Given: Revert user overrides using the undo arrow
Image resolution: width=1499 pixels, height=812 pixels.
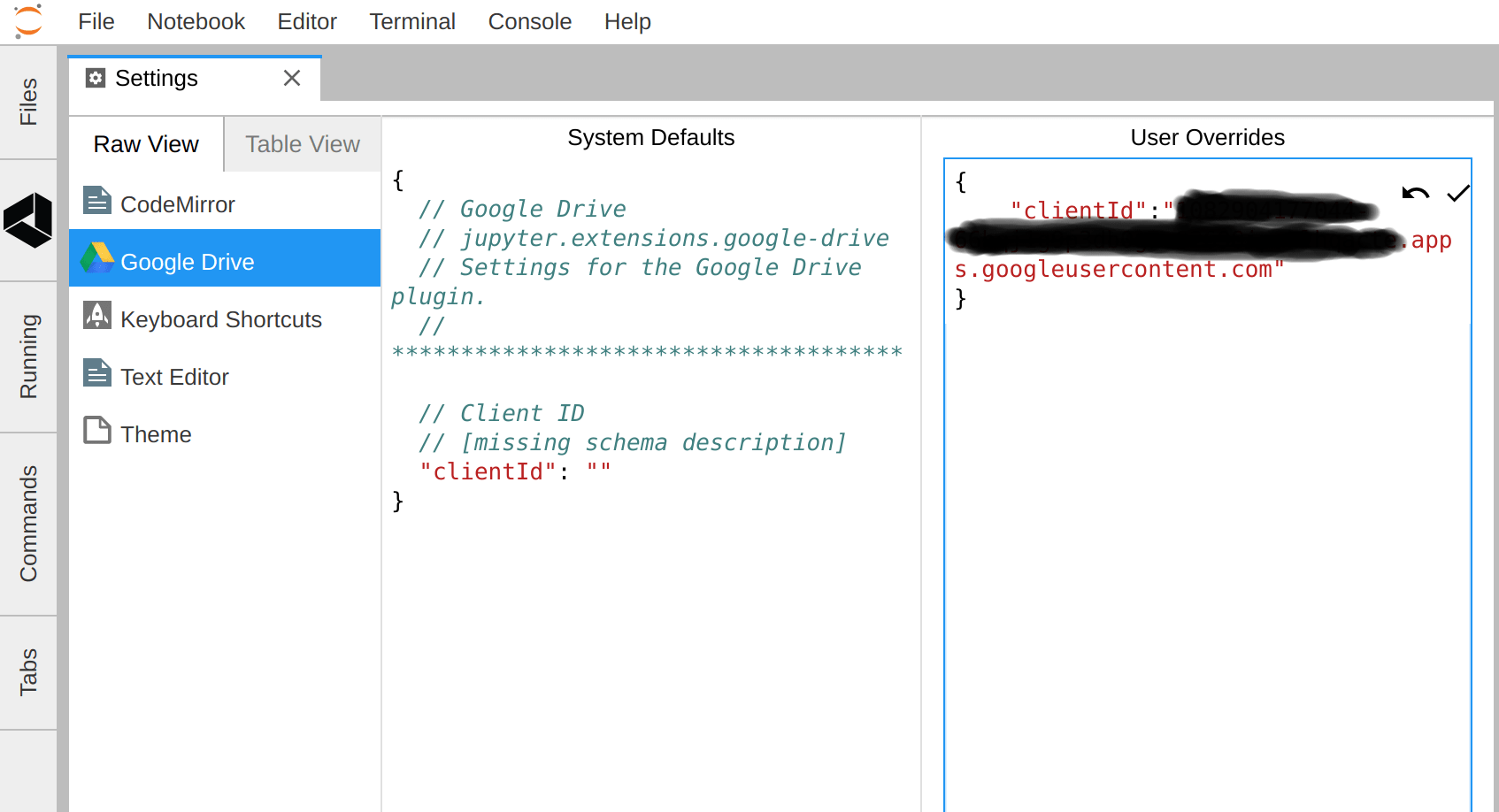Looking at the screenshot, I should pyautogui.click(x=1414, y=192).
